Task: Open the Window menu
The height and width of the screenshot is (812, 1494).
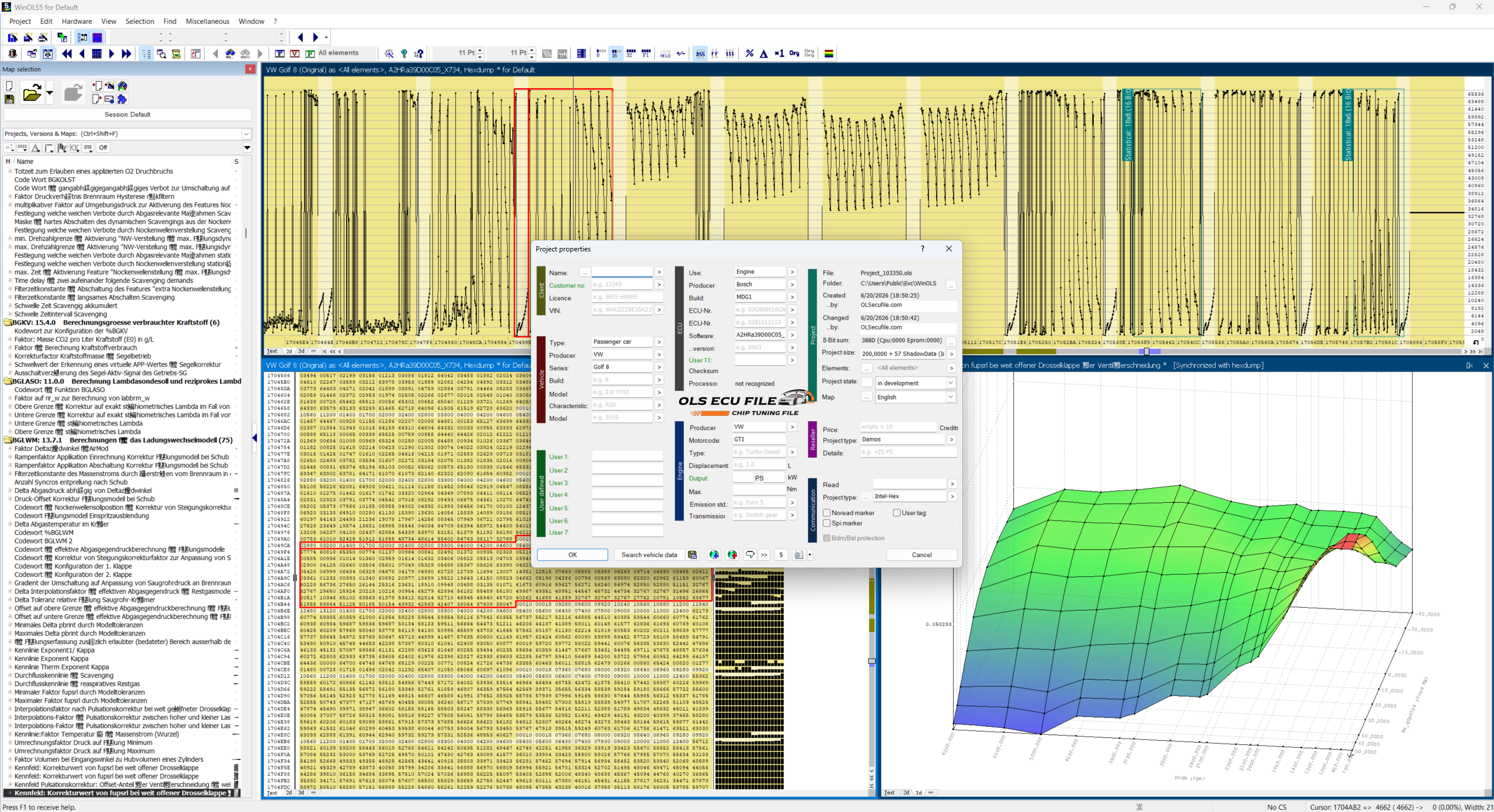Action: click(x=251, y=21)
